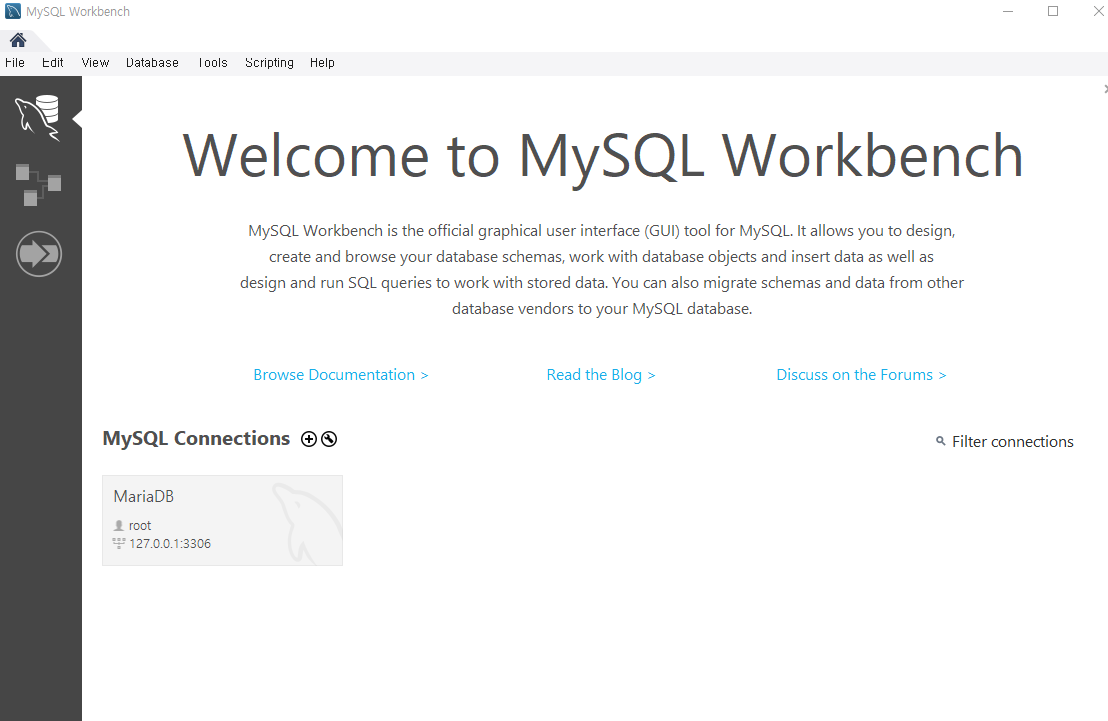Click the 127.0.0.1:3306 host text

(x=170, y=544)
